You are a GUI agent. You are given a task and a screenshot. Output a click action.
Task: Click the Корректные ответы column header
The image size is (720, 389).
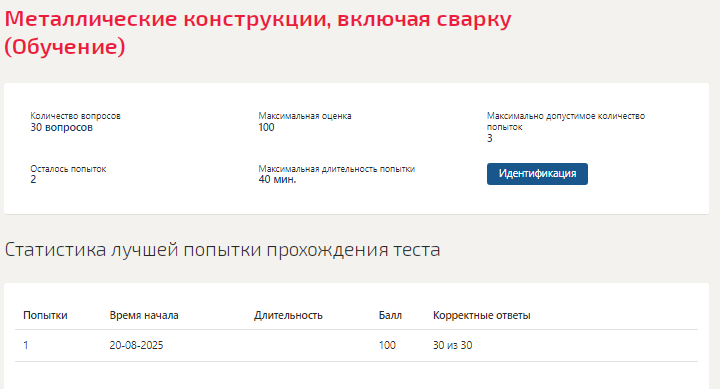point(482,315)
